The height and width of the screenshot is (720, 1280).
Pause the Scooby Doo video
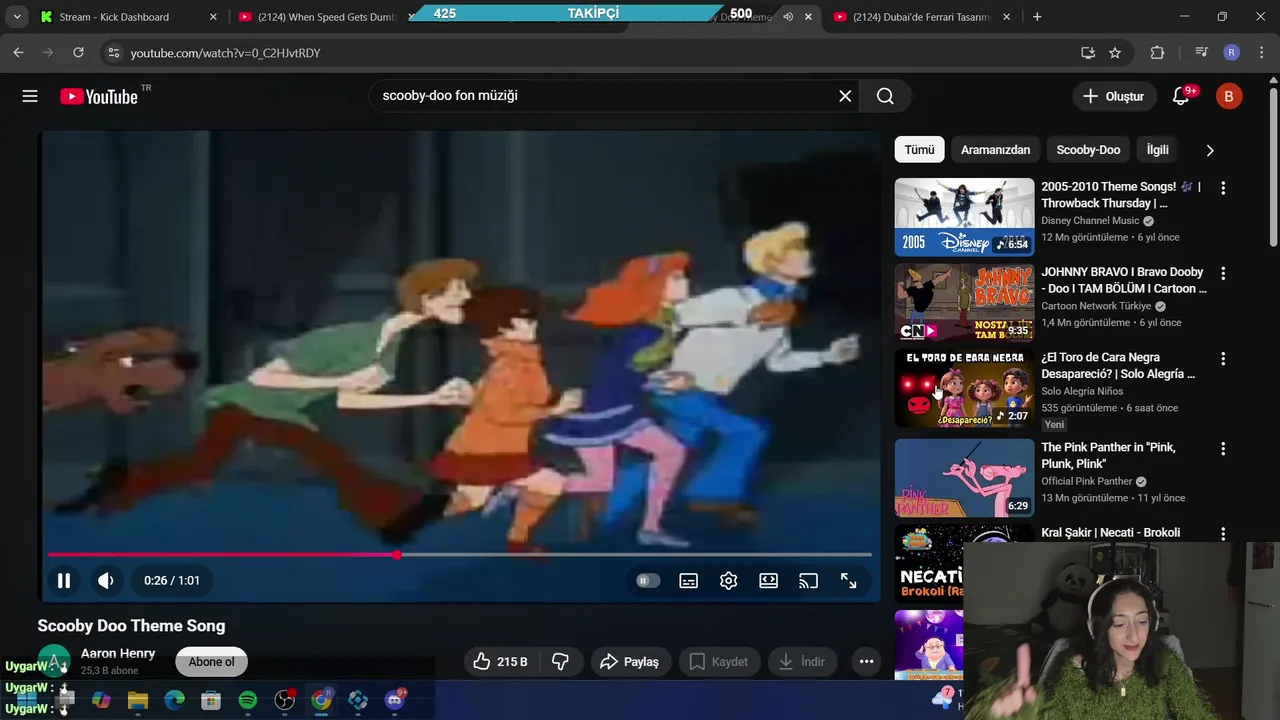coord(64,580)
